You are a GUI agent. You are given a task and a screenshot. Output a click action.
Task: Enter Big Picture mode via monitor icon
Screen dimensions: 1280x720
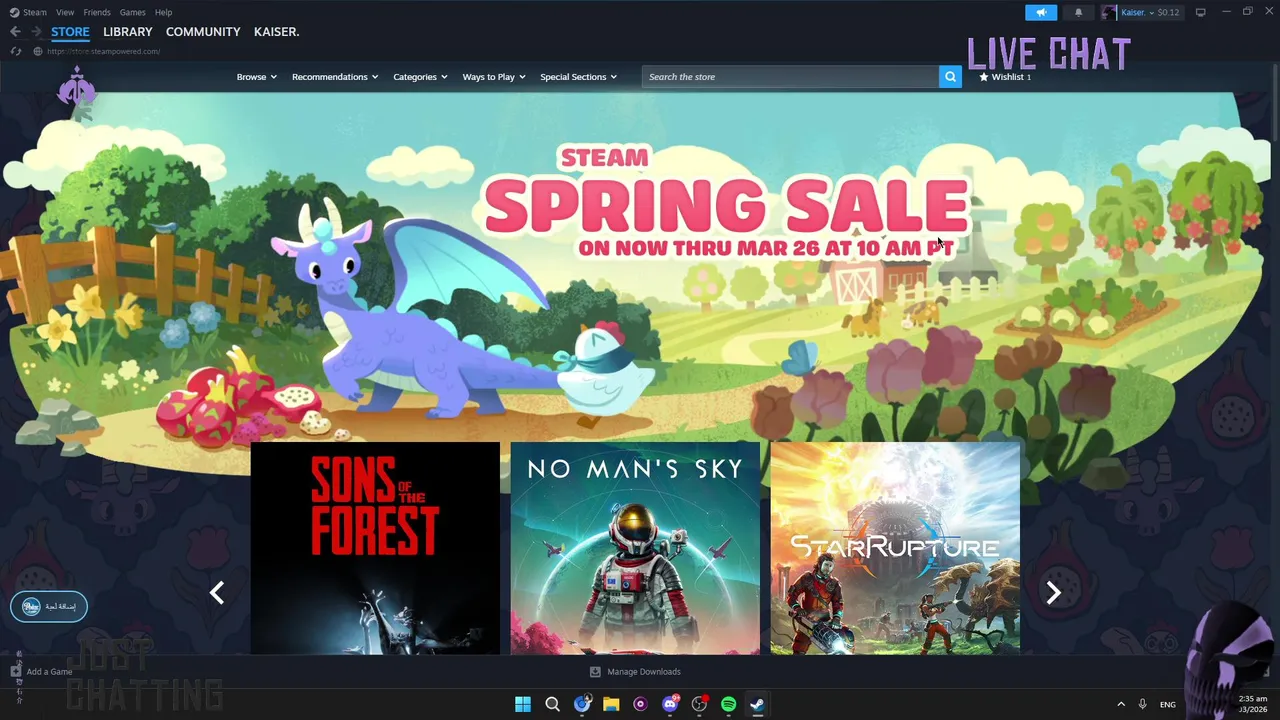tap(1200, 12)
